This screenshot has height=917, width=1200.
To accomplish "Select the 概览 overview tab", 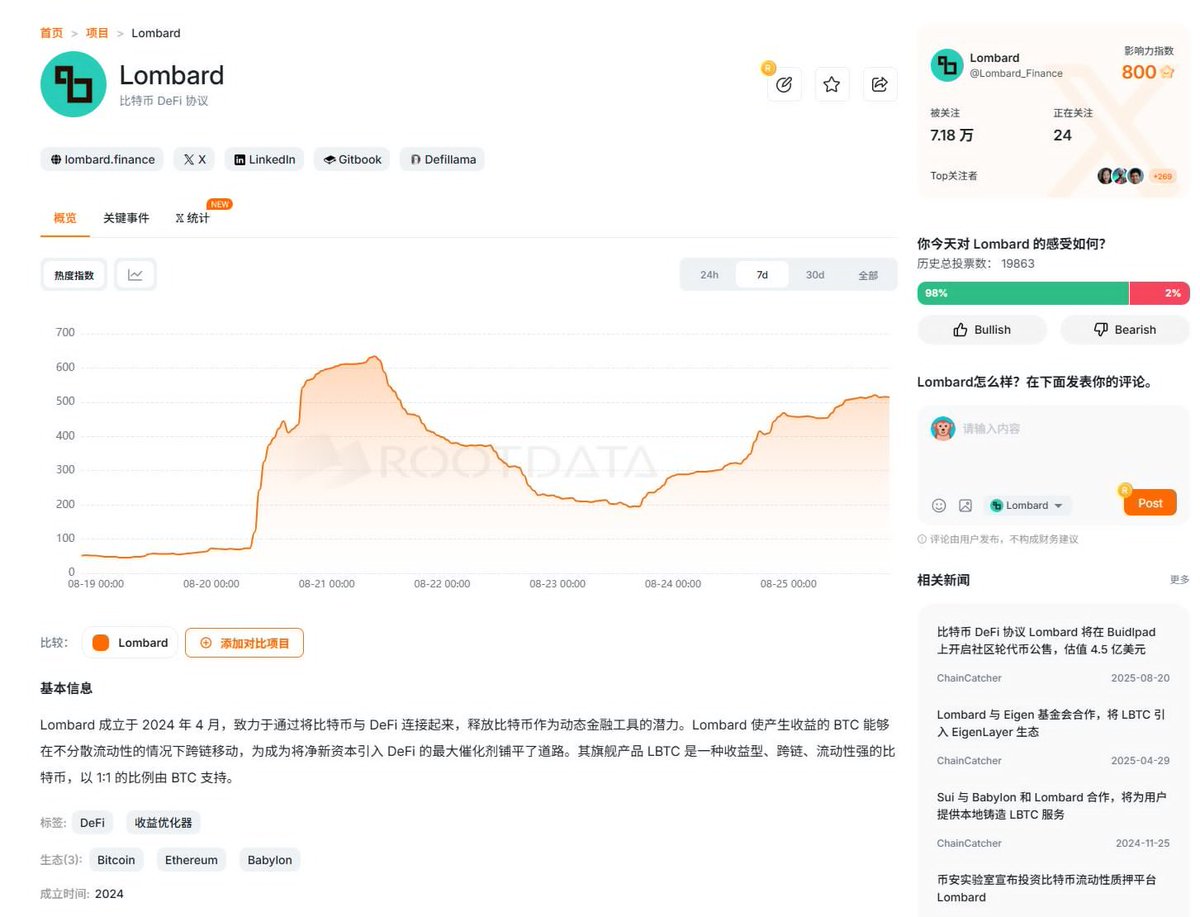I will (65, 218).
